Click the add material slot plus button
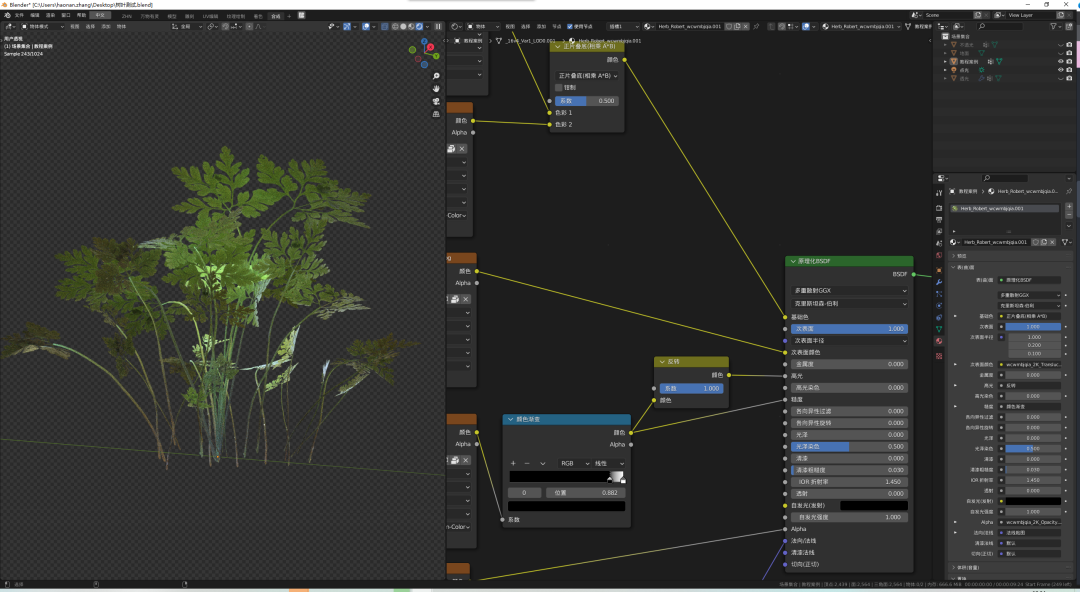The image size is (1080, 592). (x=1069, y=206)
